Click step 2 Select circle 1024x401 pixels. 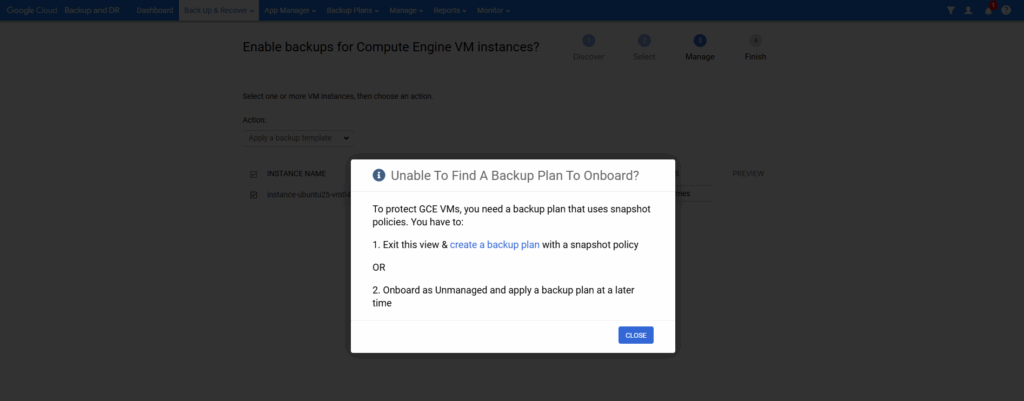click(644, 40)
